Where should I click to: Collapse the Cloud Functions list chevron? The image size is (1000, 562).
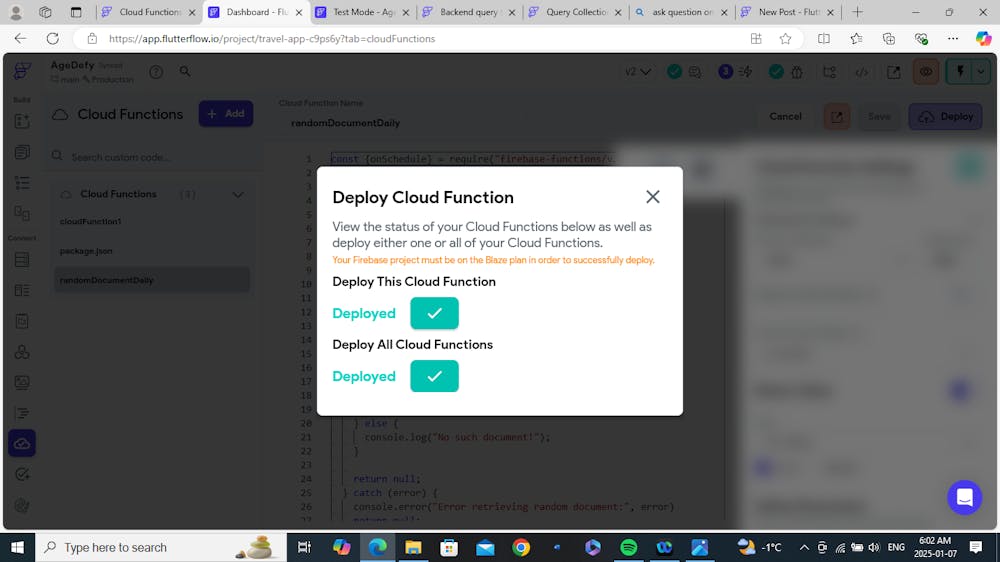[x=238, y=195]
